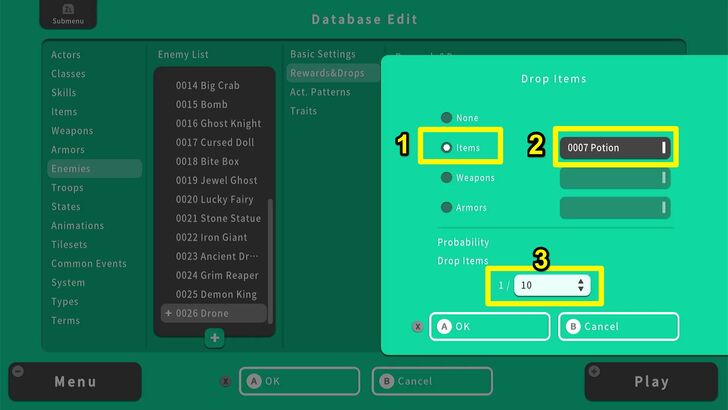This screenshot has height=410, width=728.
Task: Open the Common Events category
Action: click(x=89, y=263)
